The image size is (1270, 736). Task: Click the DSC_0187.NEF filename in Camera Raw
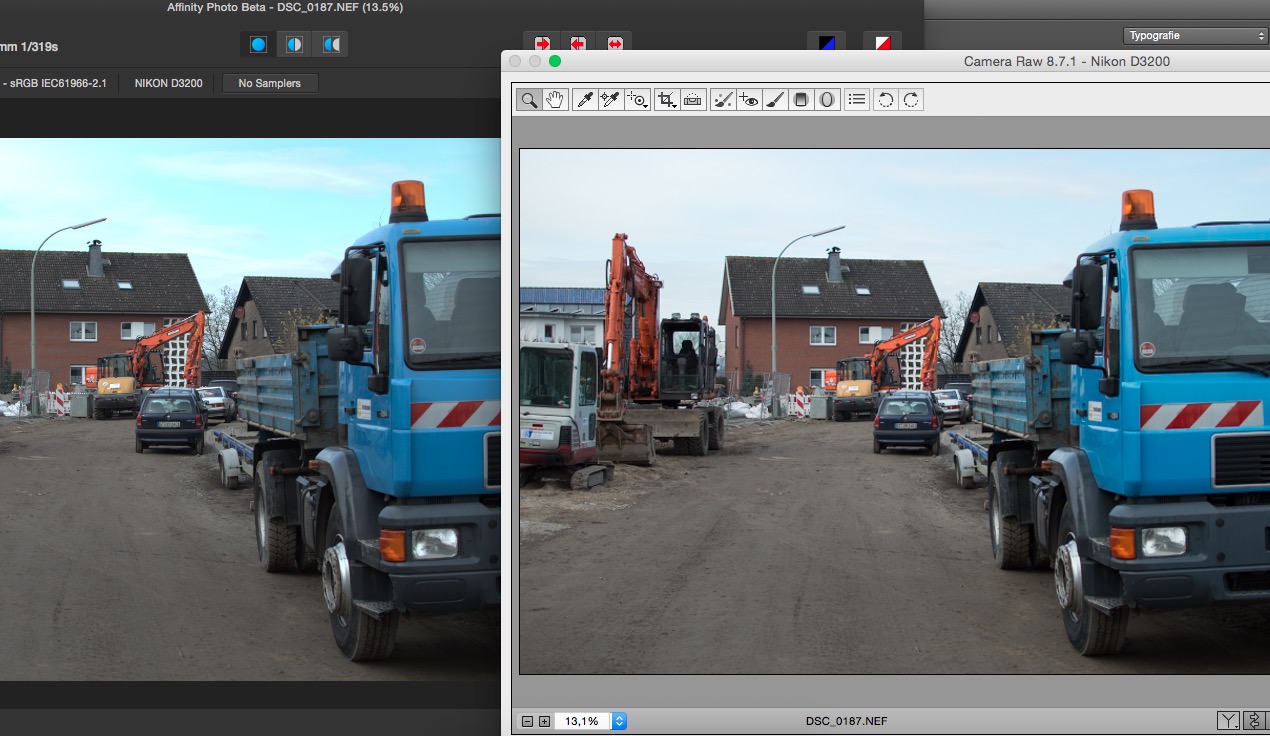tap(846, 721)
